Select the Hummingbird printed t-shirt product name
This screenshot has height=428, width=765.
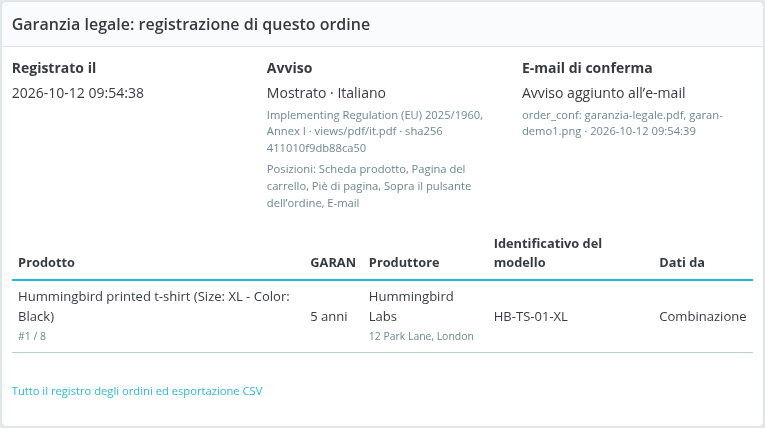(x=154, y=306)
